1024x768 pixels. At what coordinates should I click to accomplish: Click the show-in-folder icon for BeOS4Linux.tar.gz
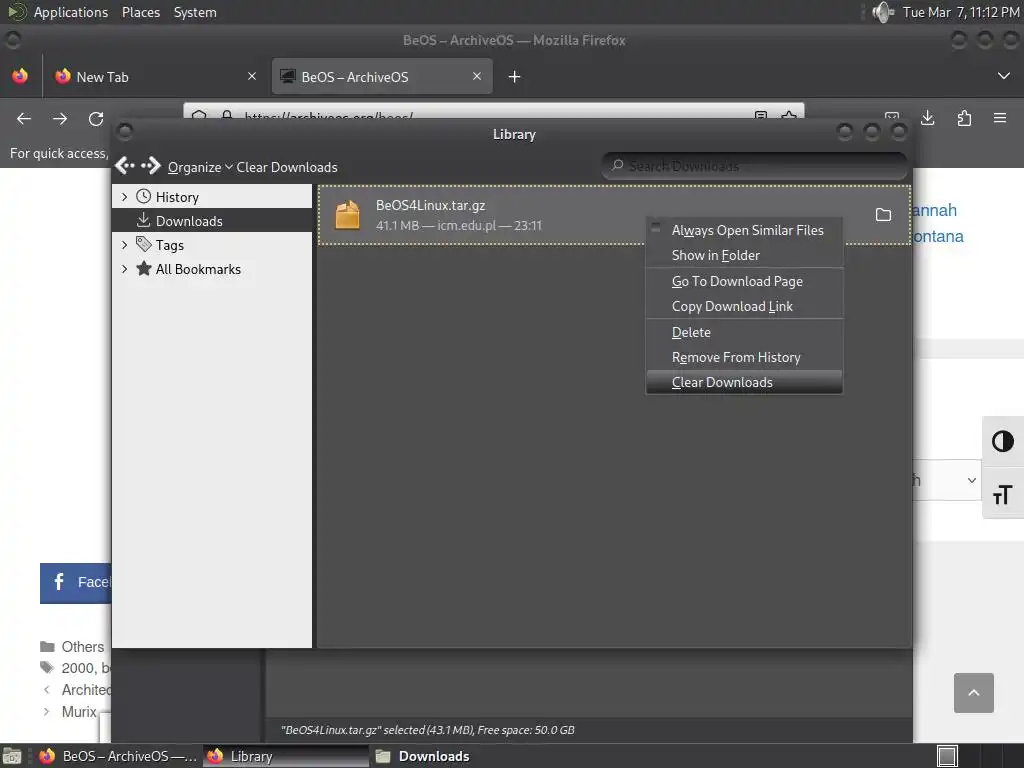click(883, 215)
